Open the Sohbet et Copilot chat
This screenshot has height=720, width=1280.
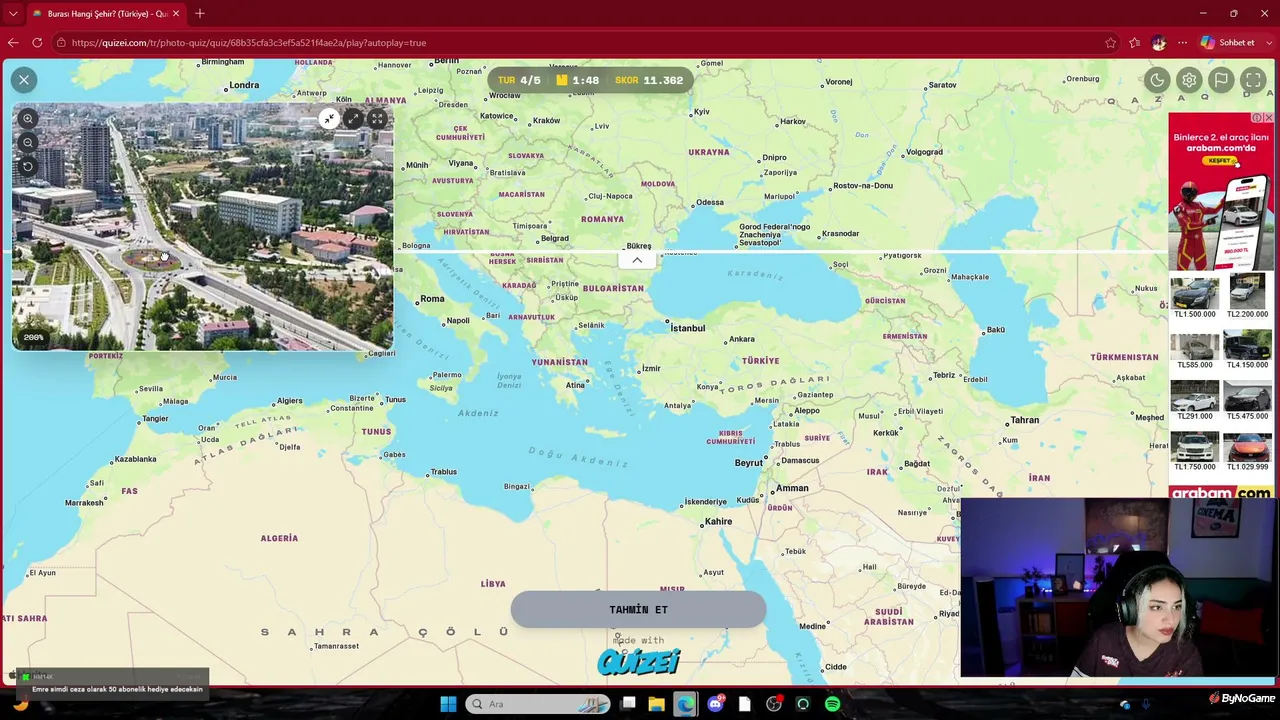(x=1228, y=43)
